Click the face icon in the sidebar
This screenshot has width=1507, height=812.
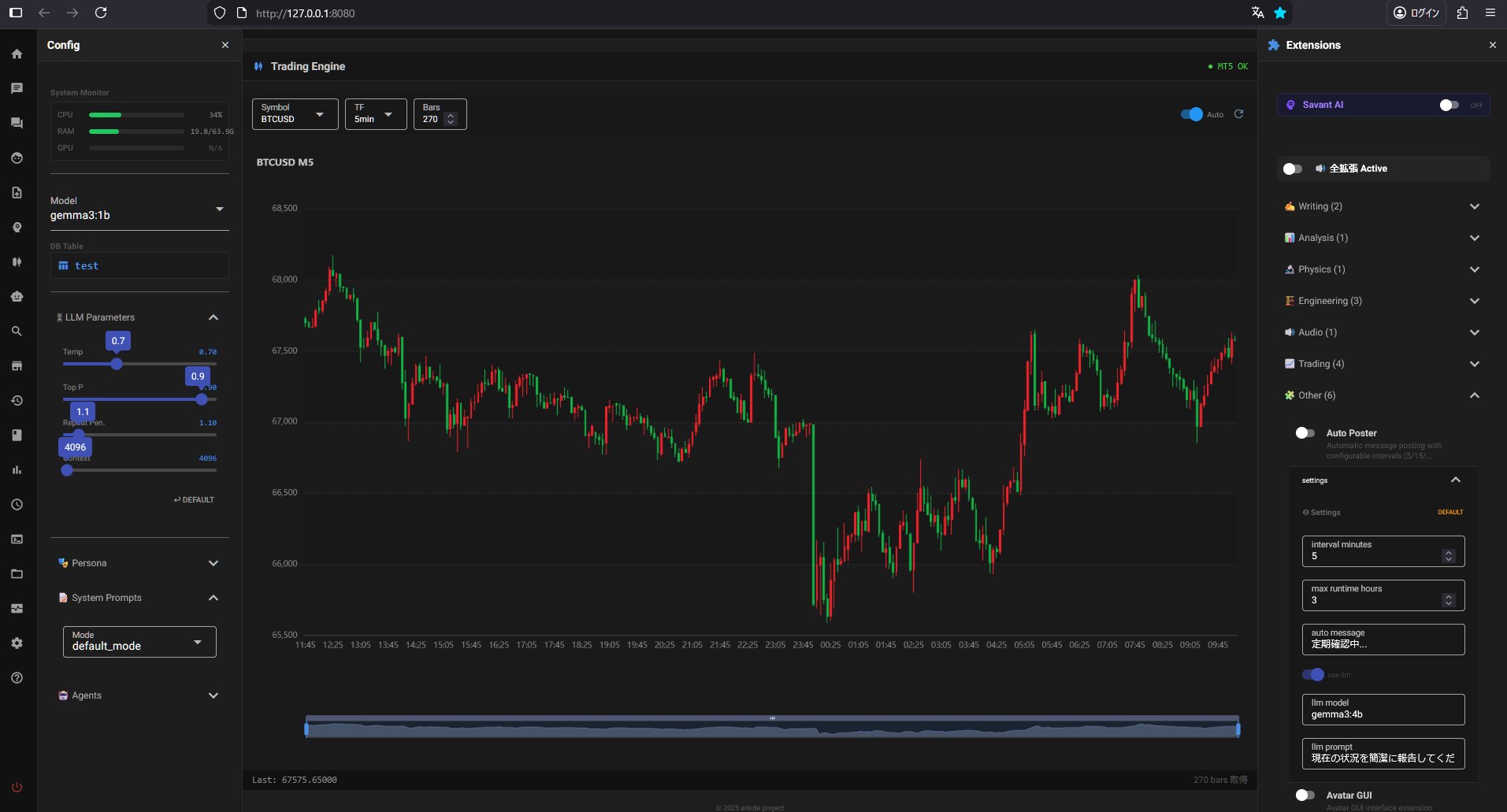click(17, 158)
